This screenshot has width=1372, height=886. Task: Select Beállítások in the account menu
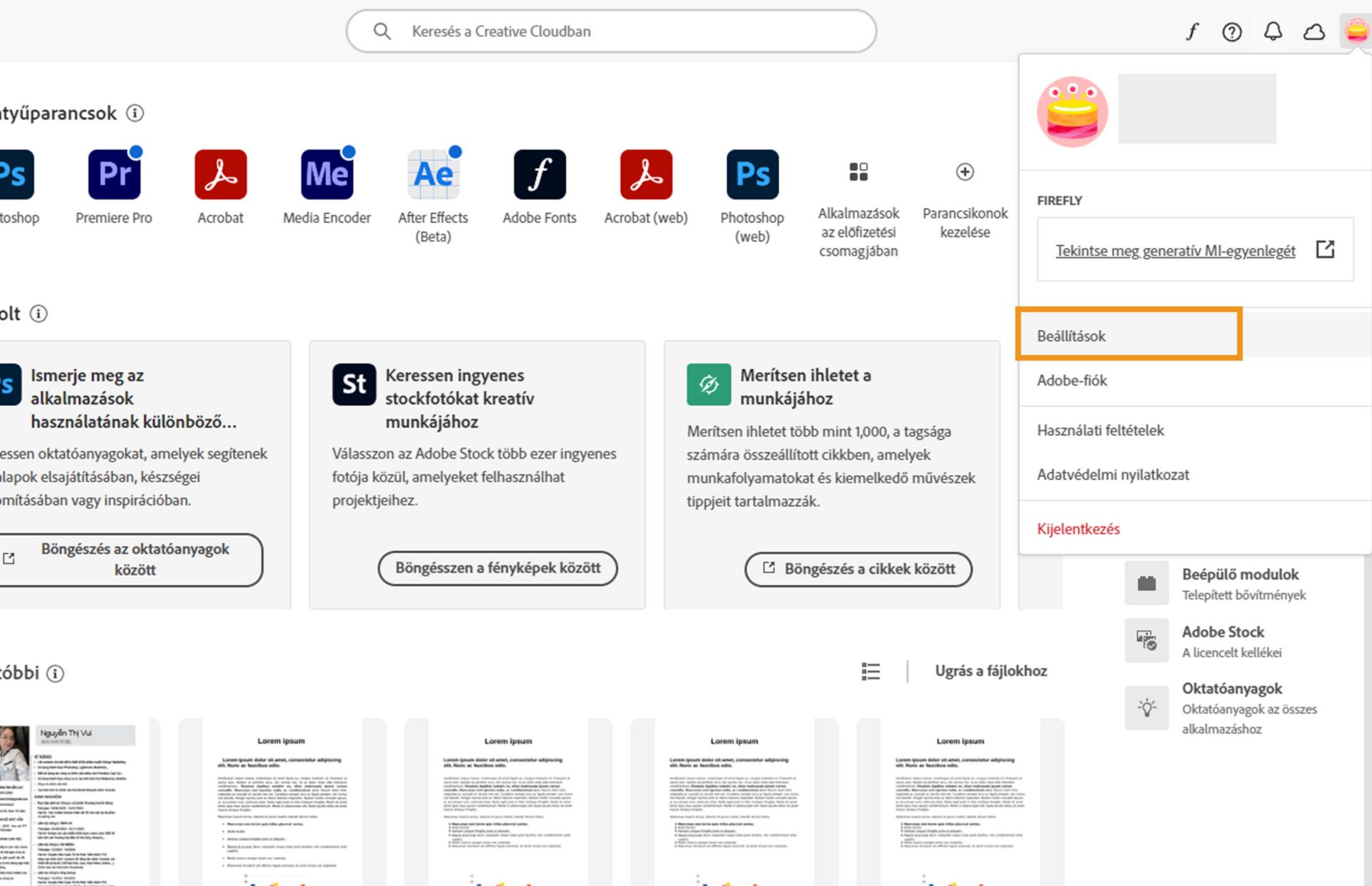1071,335
